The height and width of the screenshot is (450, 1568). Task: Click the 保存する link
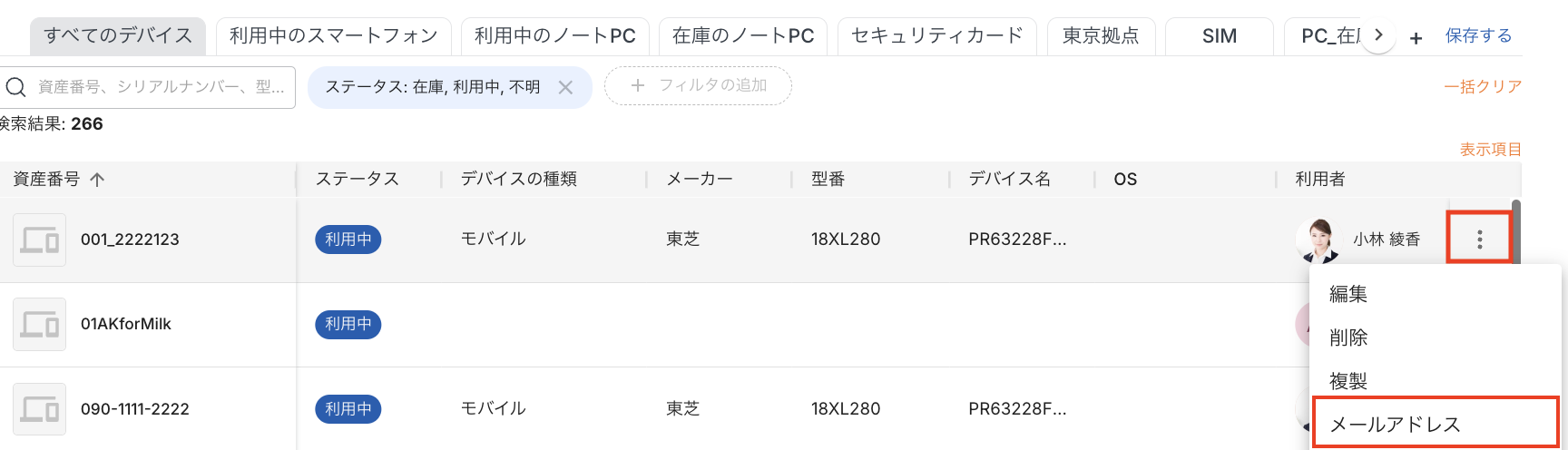click(x=1478, y=35)
